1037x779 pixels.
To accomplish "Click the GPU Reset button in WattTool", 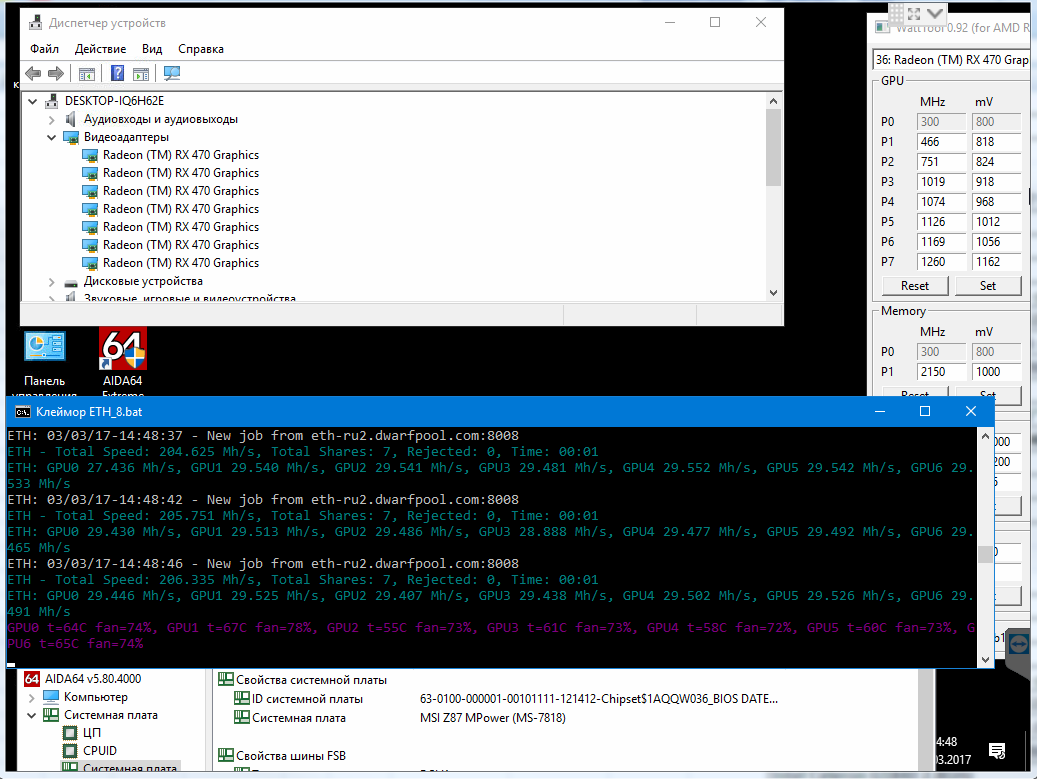I will pos(914,285).
